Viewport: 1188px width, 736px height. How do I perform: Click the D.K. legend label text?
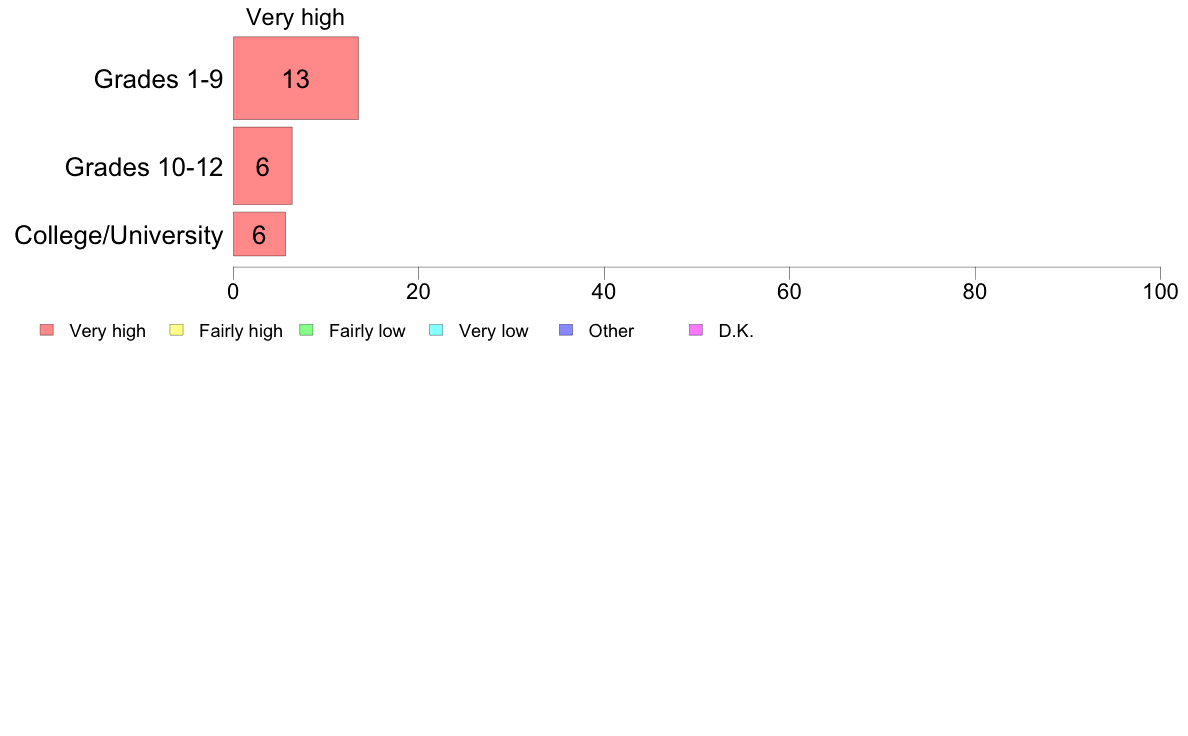[x=736, y=331]
